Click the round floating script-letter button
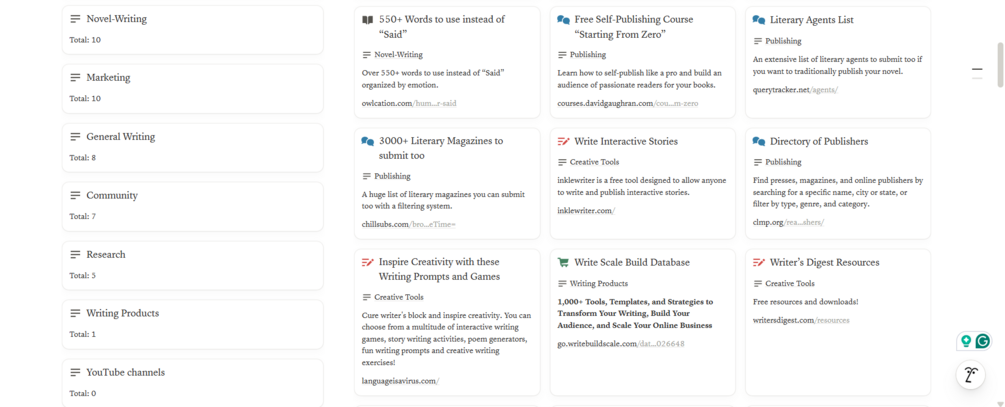The width and height of the screenshot is (1005, 407). [x=970, y=376]
